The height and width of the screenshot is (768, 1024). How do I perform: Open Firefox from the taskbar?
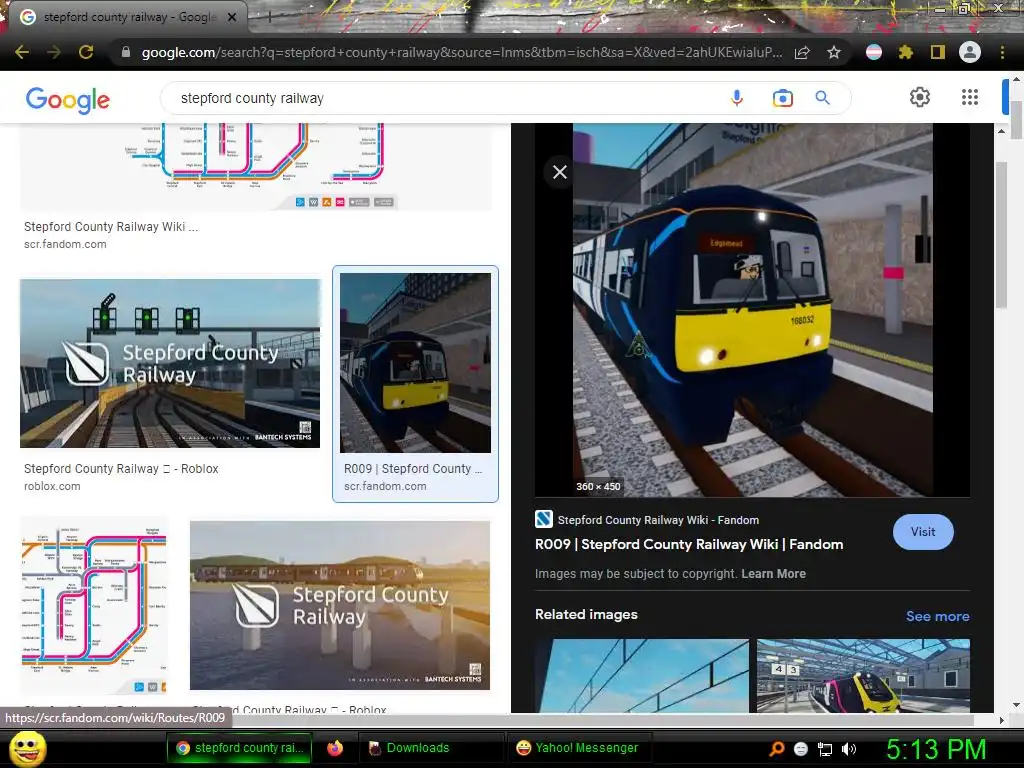[335, 748]
